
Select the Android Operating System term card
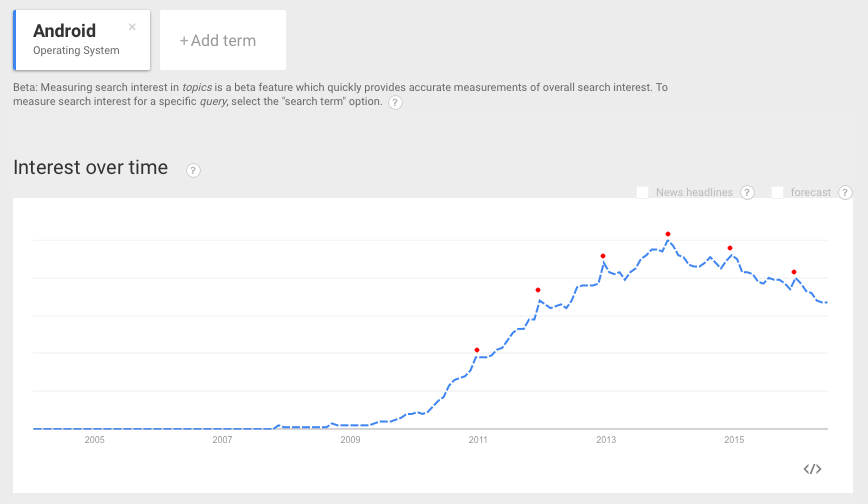[x=82, y=41]
